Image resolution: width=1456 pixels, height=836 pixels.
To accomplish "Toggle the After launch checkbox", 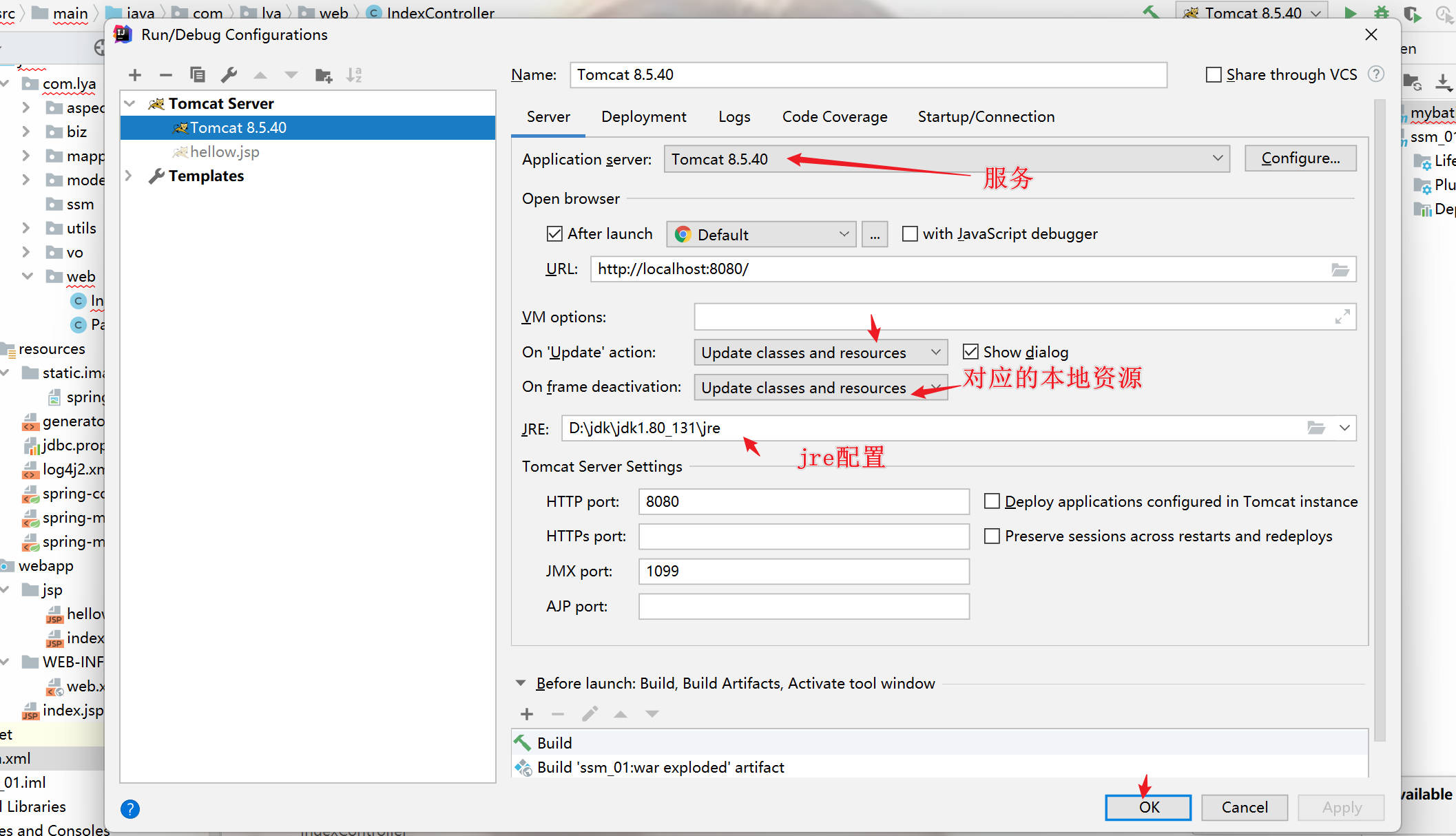I will point(554,234).
